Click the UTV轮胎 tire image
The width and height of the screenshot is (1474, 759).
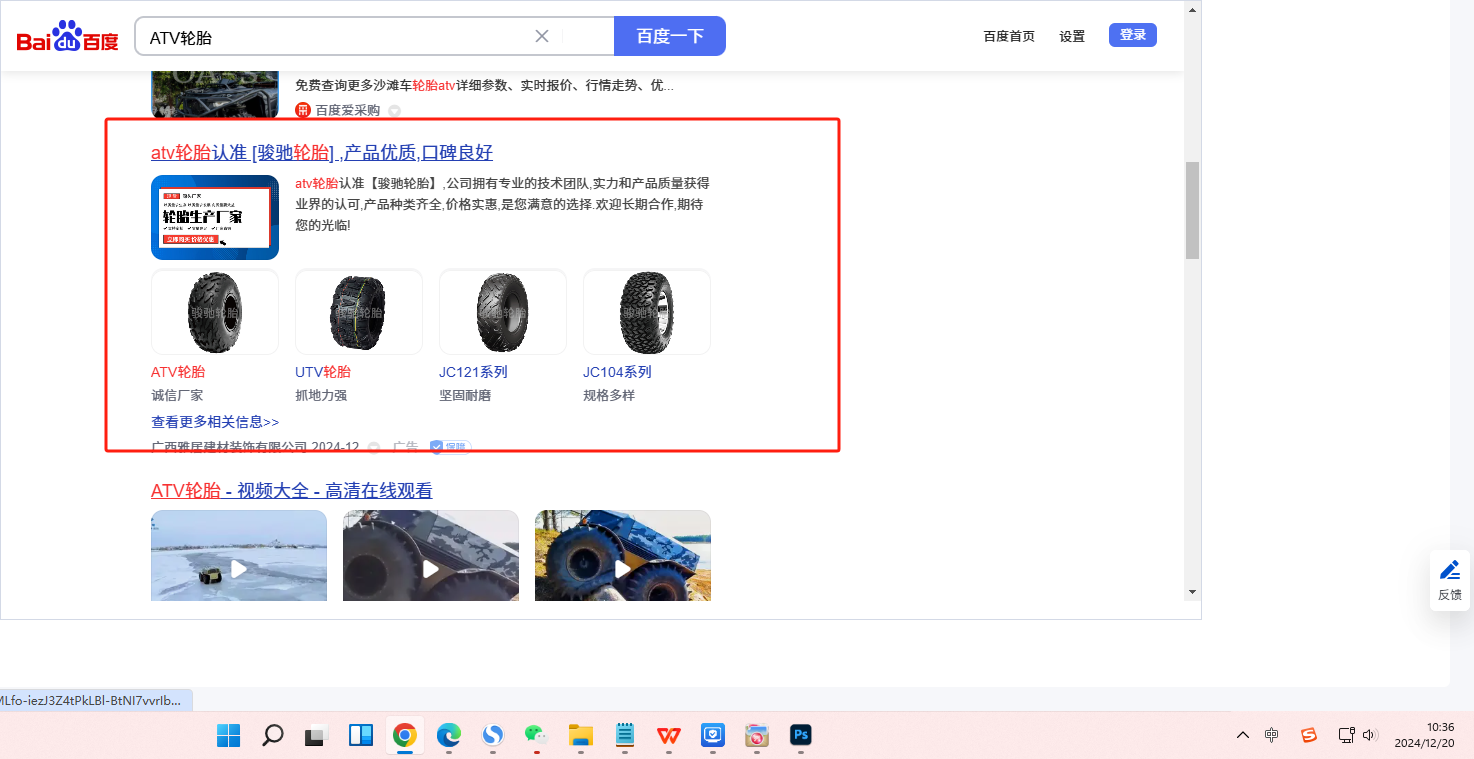tap(359, 312)
